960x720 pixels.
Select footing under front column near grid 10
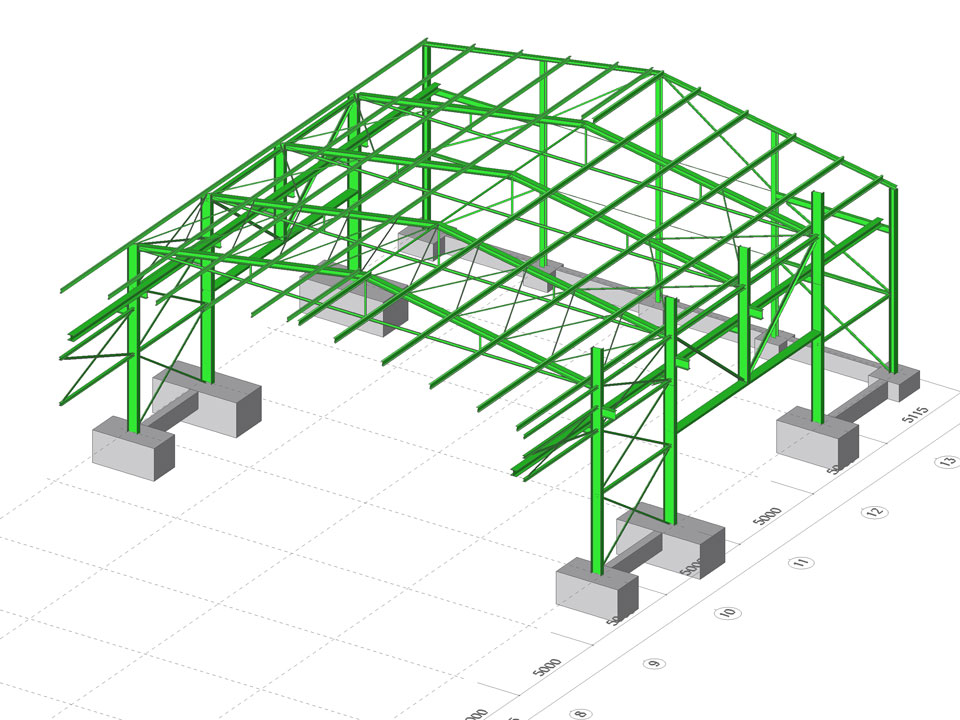(597, 592)
